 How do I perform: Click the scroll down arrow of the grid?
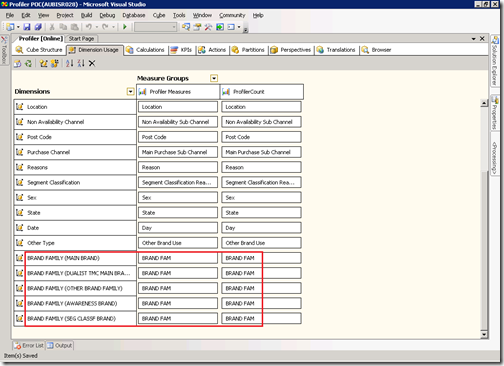[x=484, y=334]
